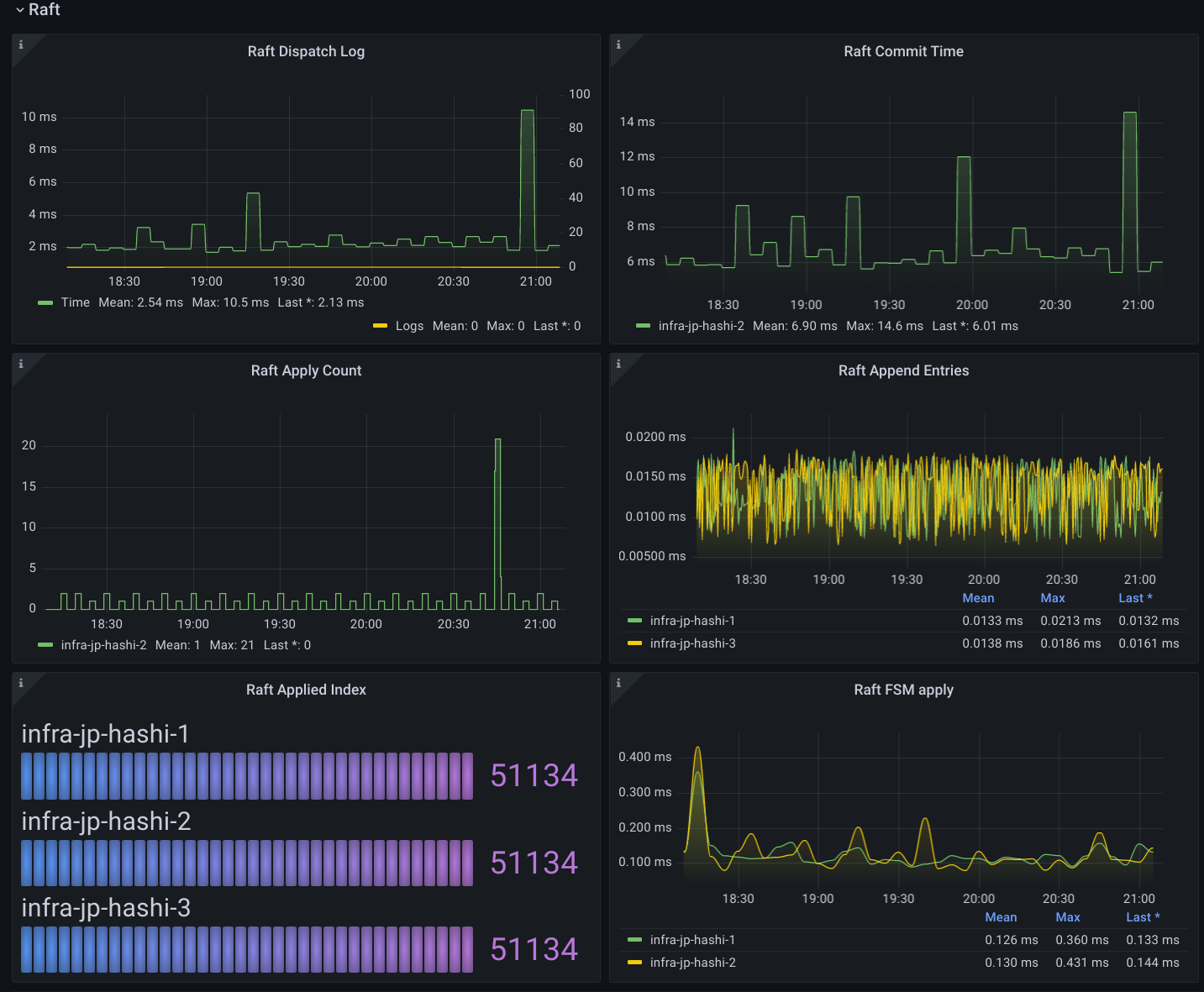Sort Raft Append Entries legend by Max column

(x=1053, y=597)
